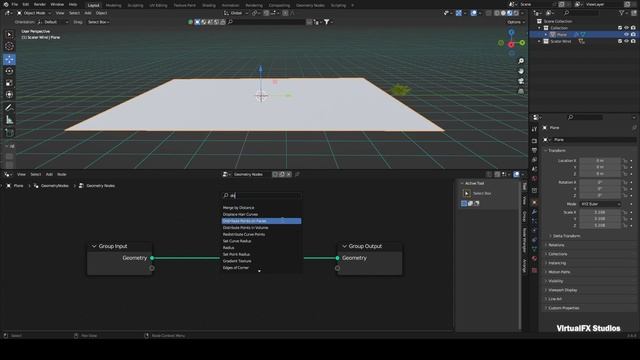This screenshot has height=360, width=640.
Task: Open the File menu
Action: pyautogui.click(x=15, y=4)
